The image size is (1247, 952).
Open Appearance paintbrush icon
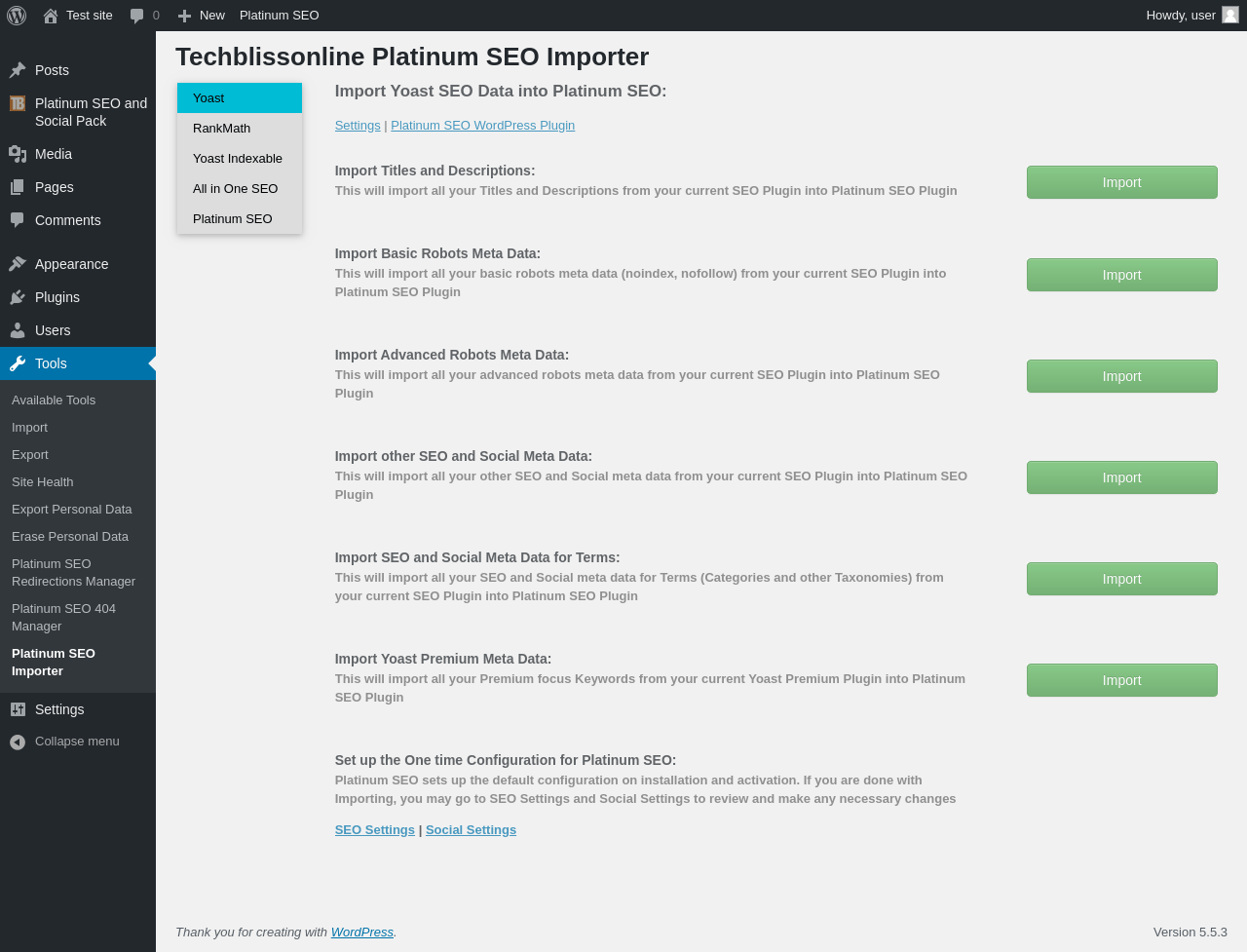click(x=18, y=264)
